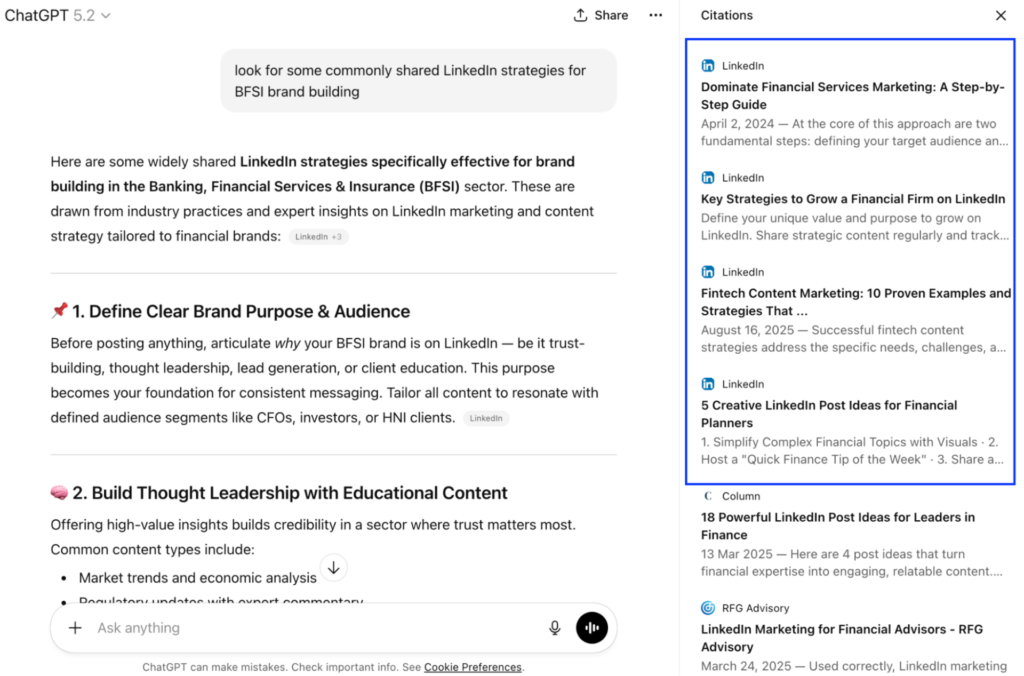Click the LinkedIn favicon beside the first citation

pyautogui.click(x=706, y=65)
